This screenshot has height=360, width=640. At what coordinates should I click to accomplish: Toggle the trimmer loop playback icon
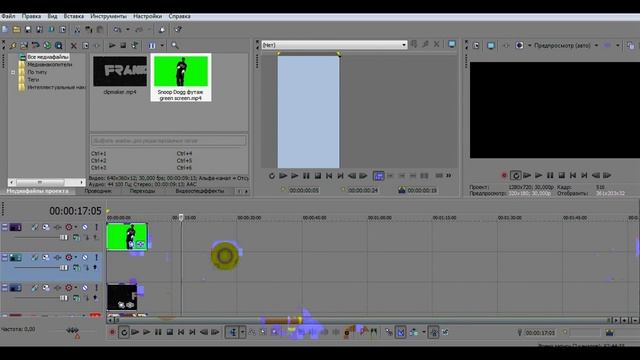272,176
